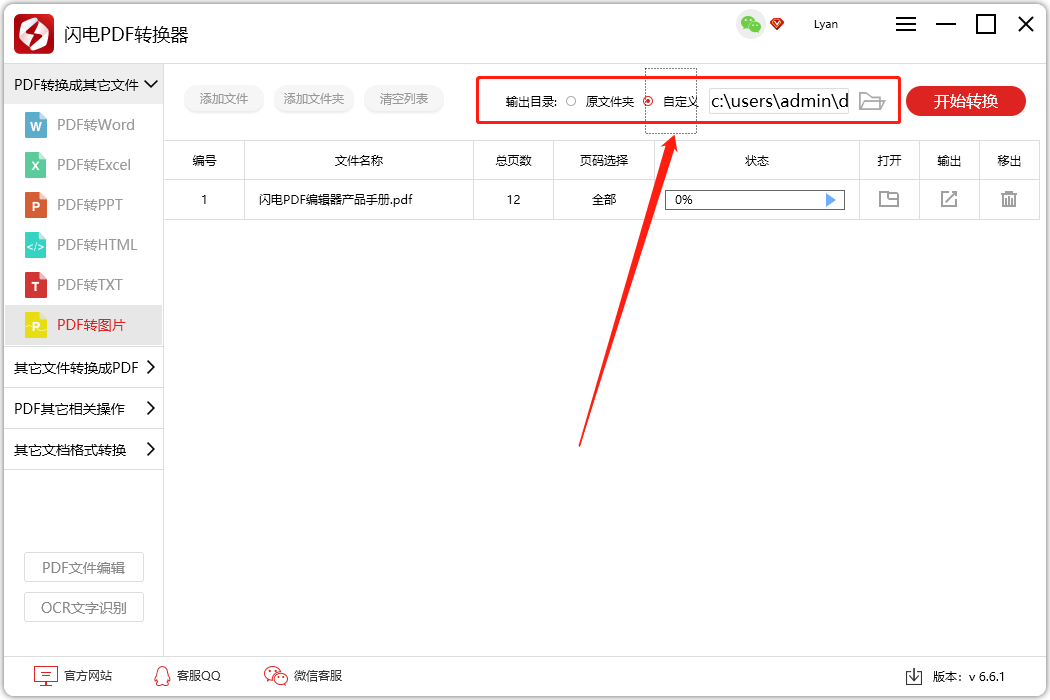Screen dimensions: 1050x700
Task: Start row conversion with blue play arrow
Action: point(830,200)
